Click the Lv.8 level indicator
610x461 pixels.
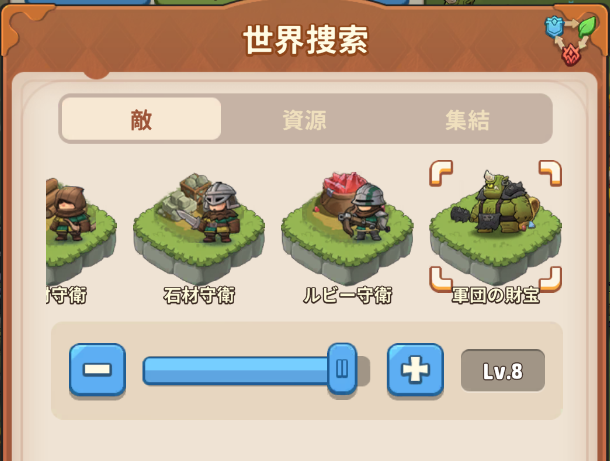pyautogui.click(x=503, y=370)
